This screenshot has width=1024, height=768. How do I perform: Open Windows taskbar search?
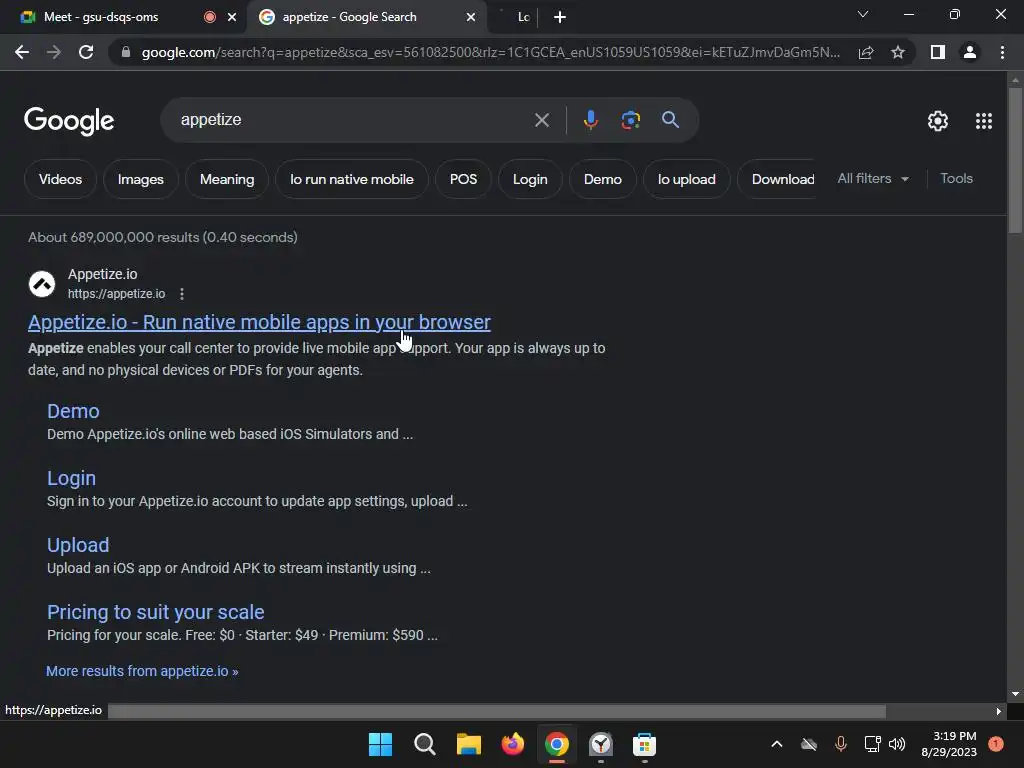coord(424,744)
